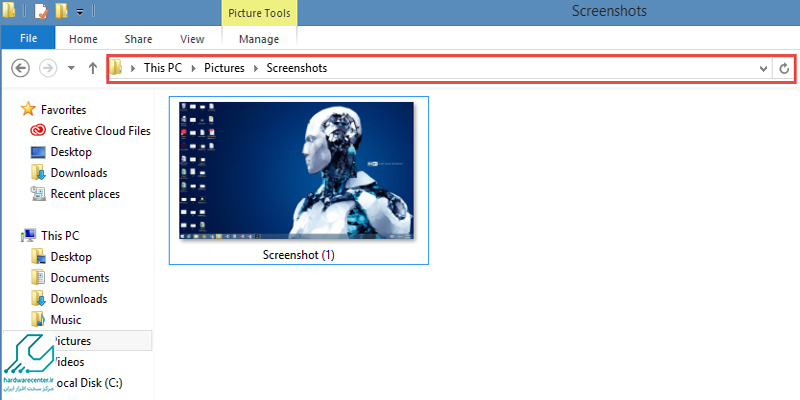
Task: Switch to the Home ribbon tab
Action: tap(83, 39)
